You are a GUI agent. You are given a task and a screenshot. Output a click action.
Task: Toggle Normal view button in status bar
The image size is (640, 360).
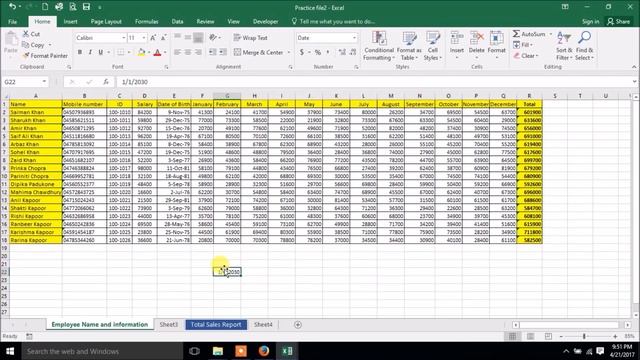point(512,336)
